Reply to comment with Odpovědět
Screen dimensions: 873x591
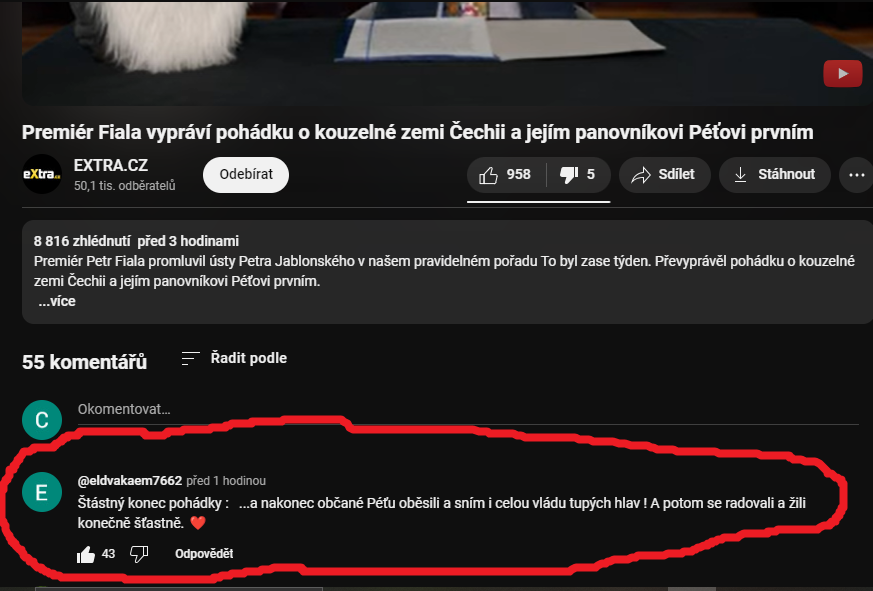tap(204, 554)
